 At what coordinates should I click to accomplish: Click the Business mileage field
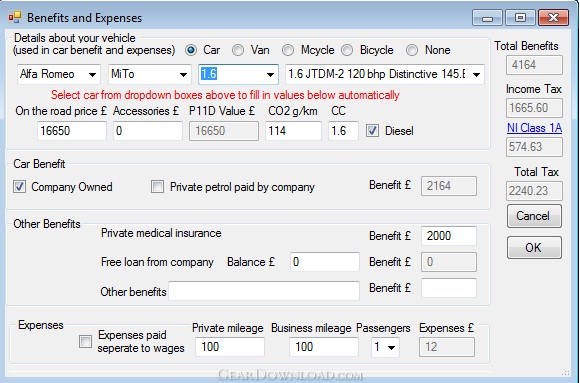(x=324, y=347)
